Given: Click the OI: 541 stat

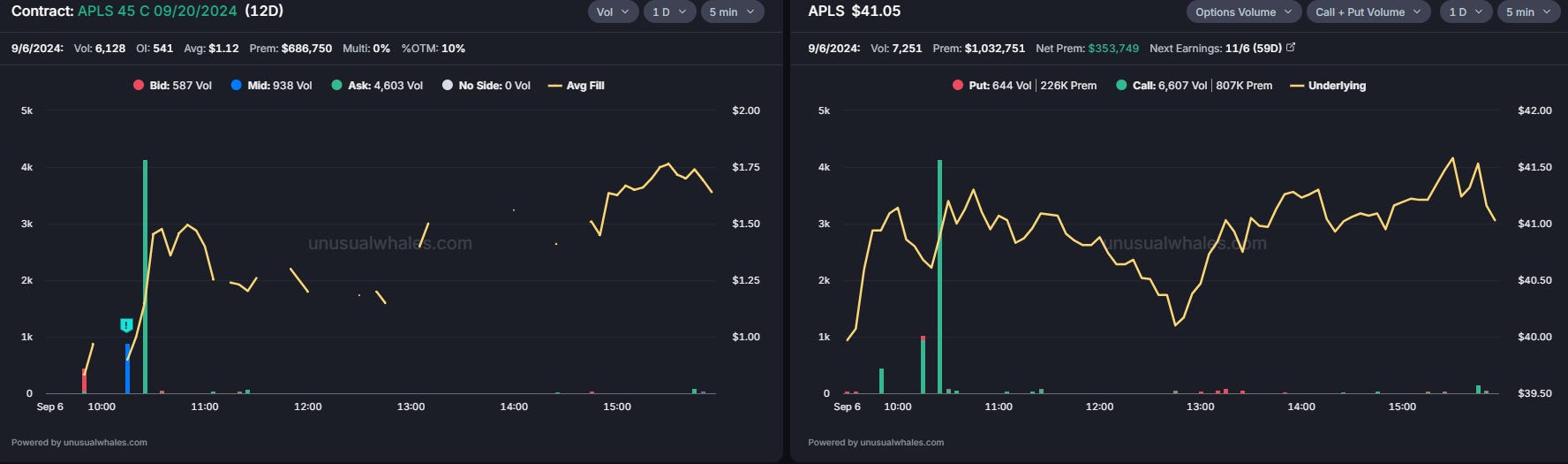Looking at the screenshot, I should [x=155, y=49].
